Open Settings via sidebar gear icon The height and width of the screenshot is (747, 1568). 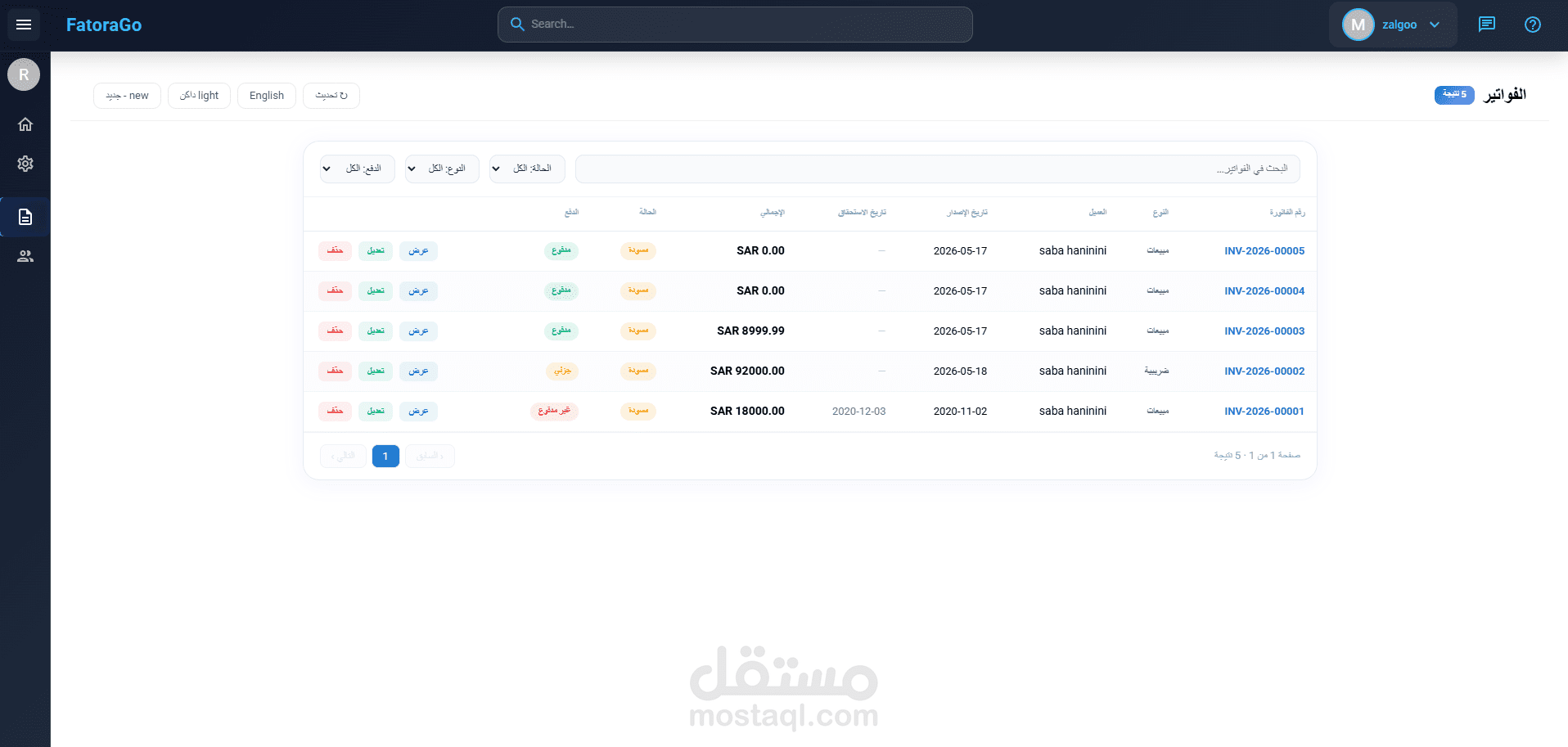tap(25, 164)
